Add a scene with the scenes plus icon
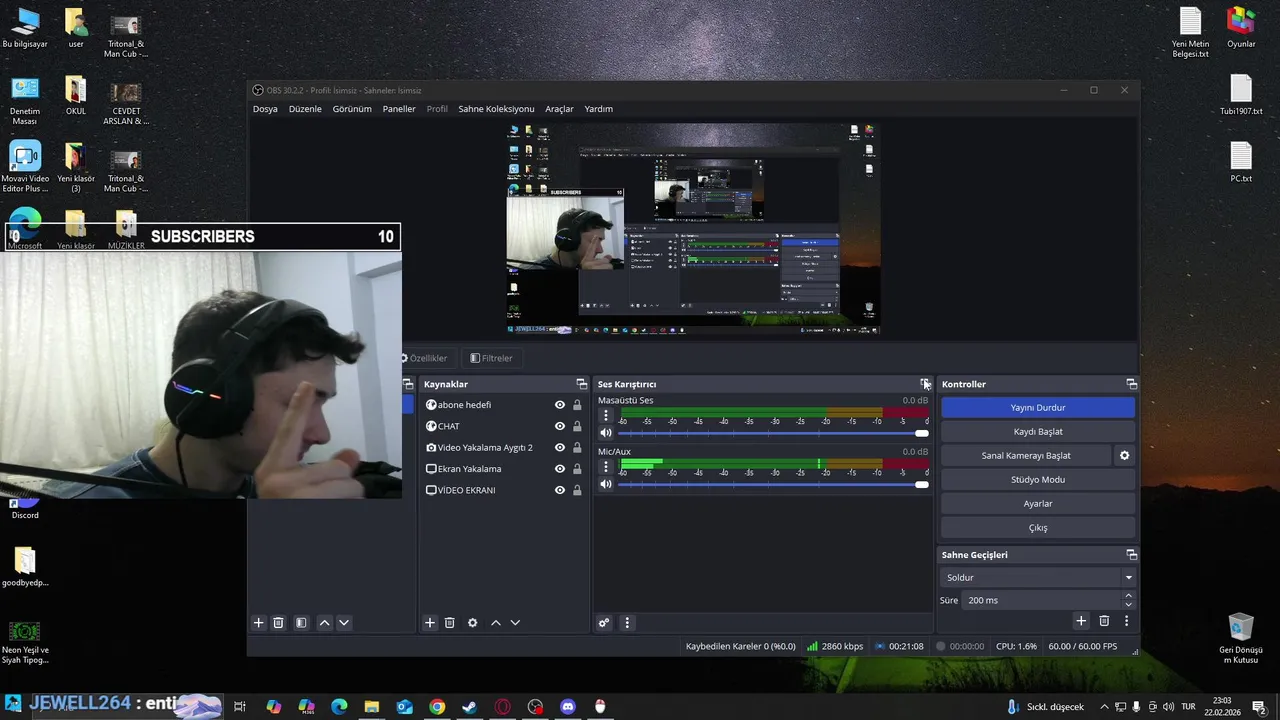Image resolution: width=1280 pixels, height=720 pixels. click(258, 623)
